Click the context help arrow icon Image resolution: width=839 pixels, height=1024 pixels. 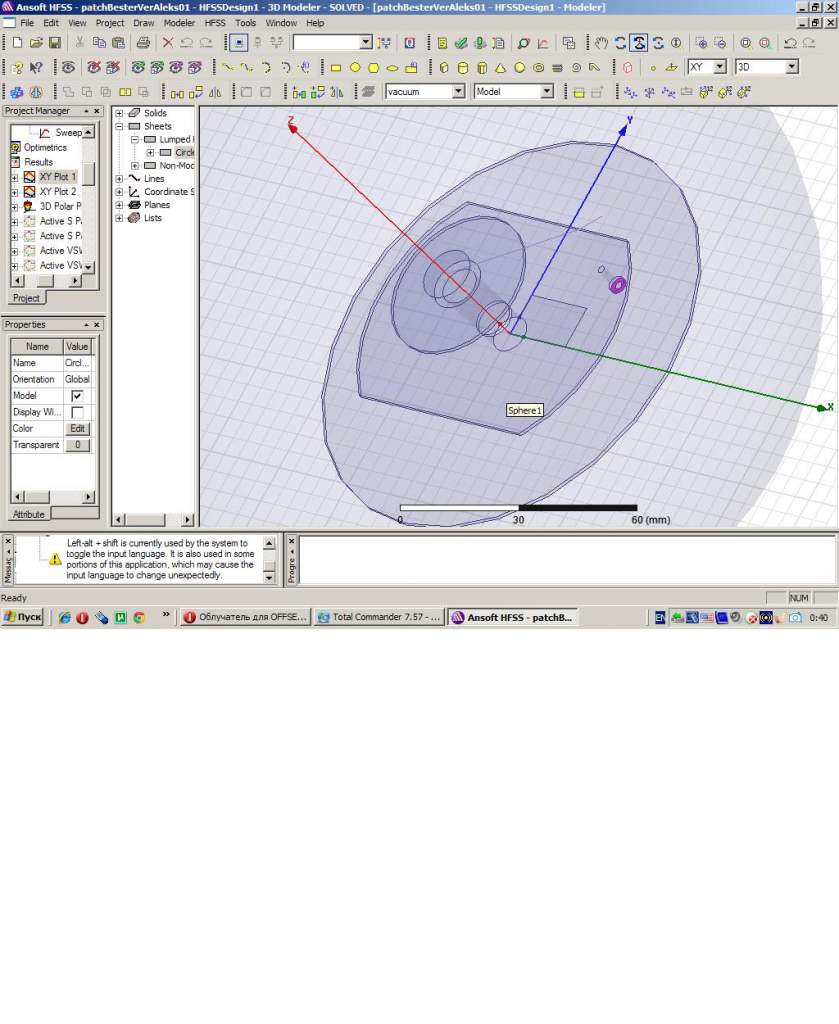(37, 67)
